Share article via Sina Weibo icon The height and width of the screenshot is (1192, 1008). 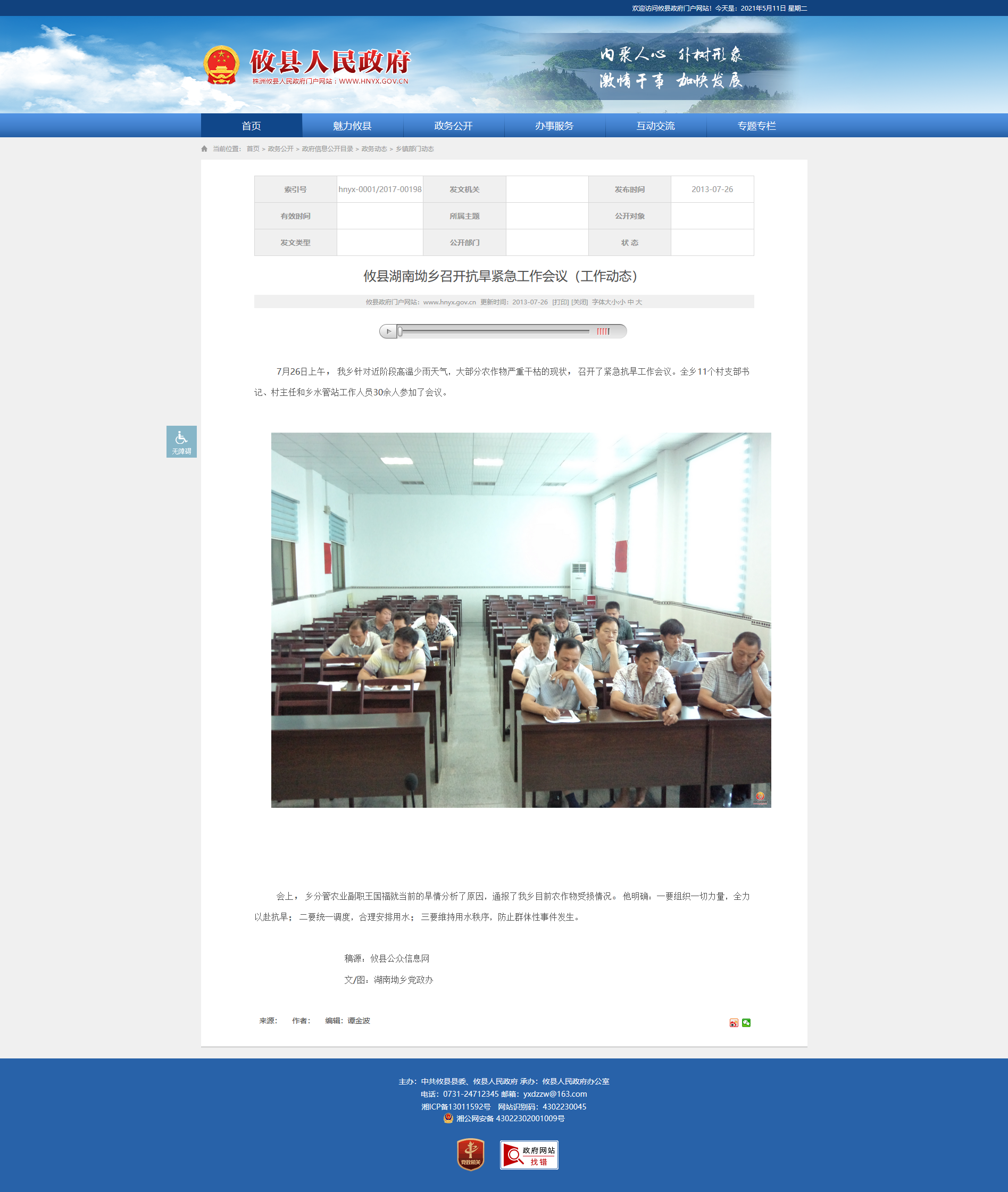point(734,1023)
